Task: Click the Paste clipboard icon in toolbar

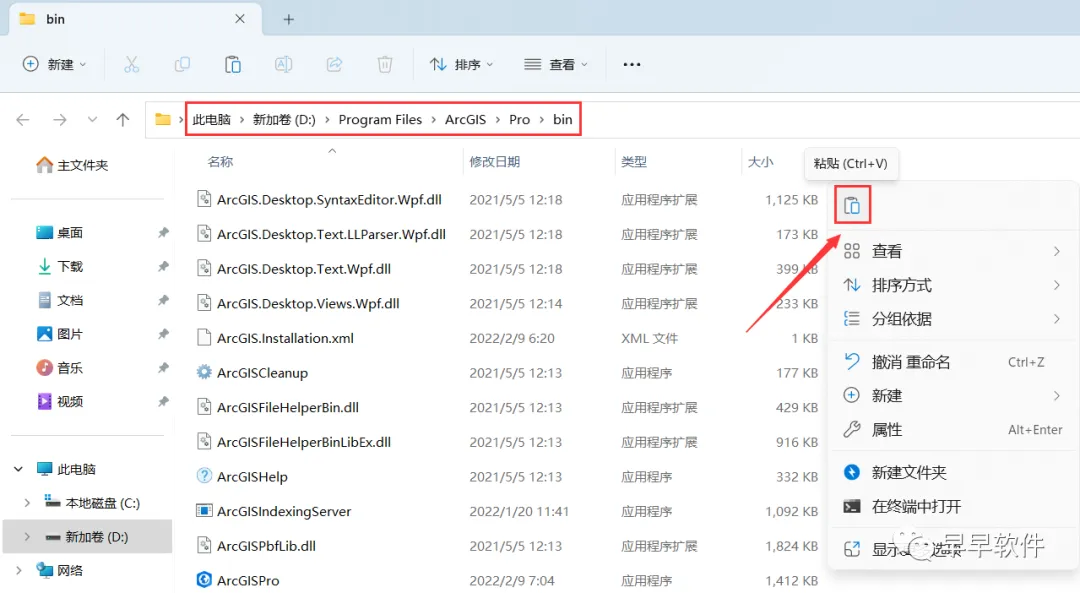Action: (233, 64)
